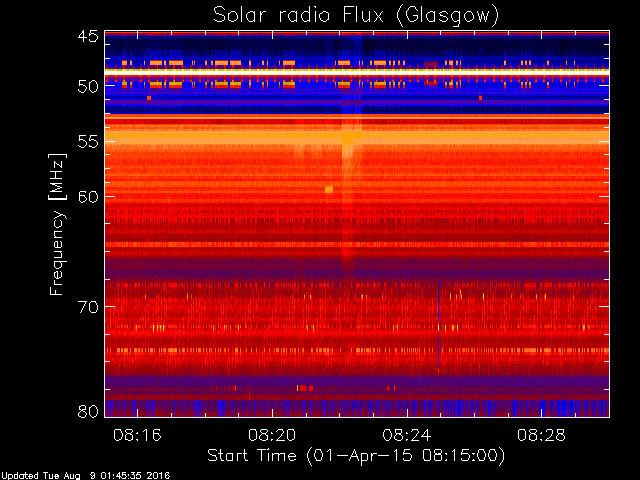Click the '08:20' time tick label
Viewport: 640px width, 480px height.
tap(272, 435)
